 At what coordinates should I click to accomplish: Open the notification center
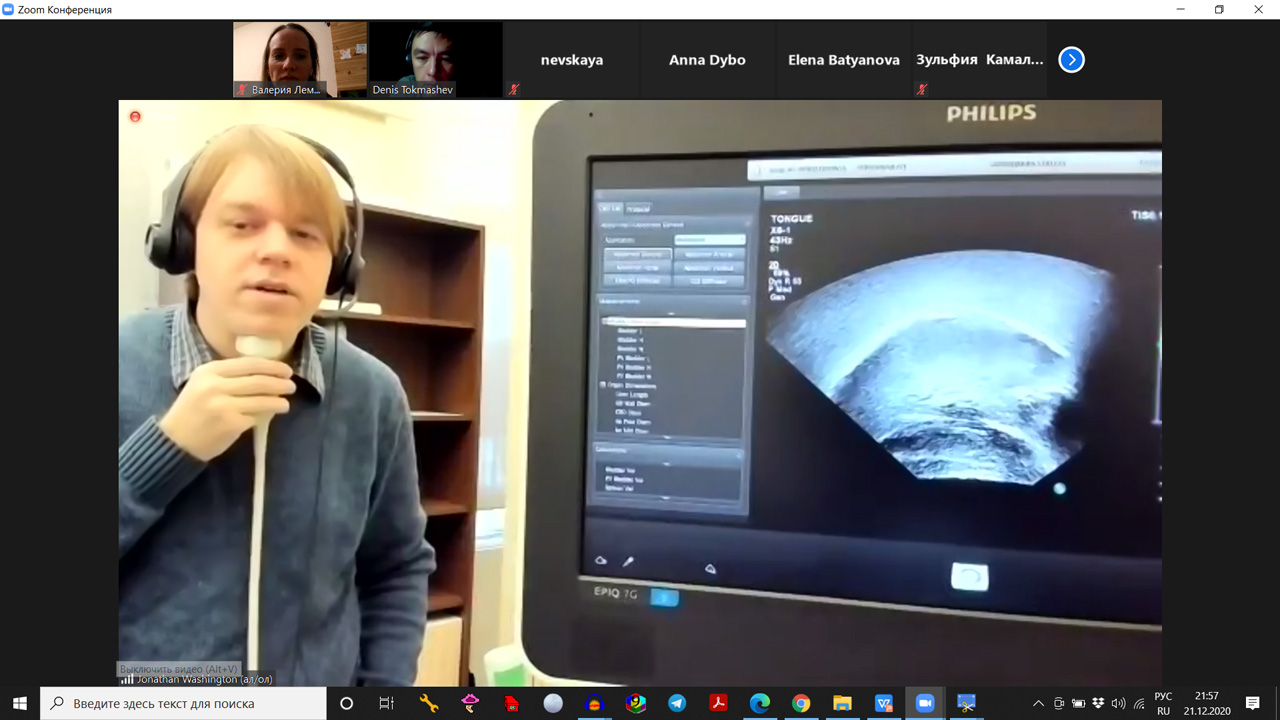(x=1252, y=703)
